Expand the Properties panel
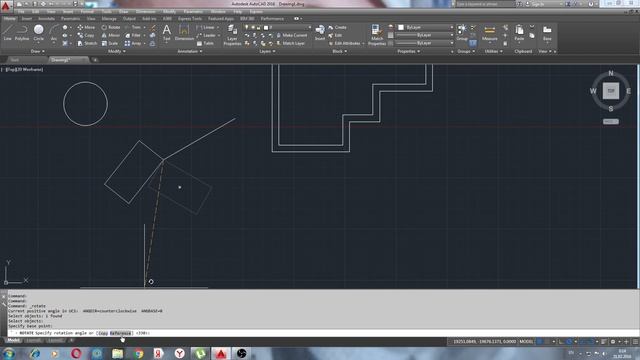 409,51
